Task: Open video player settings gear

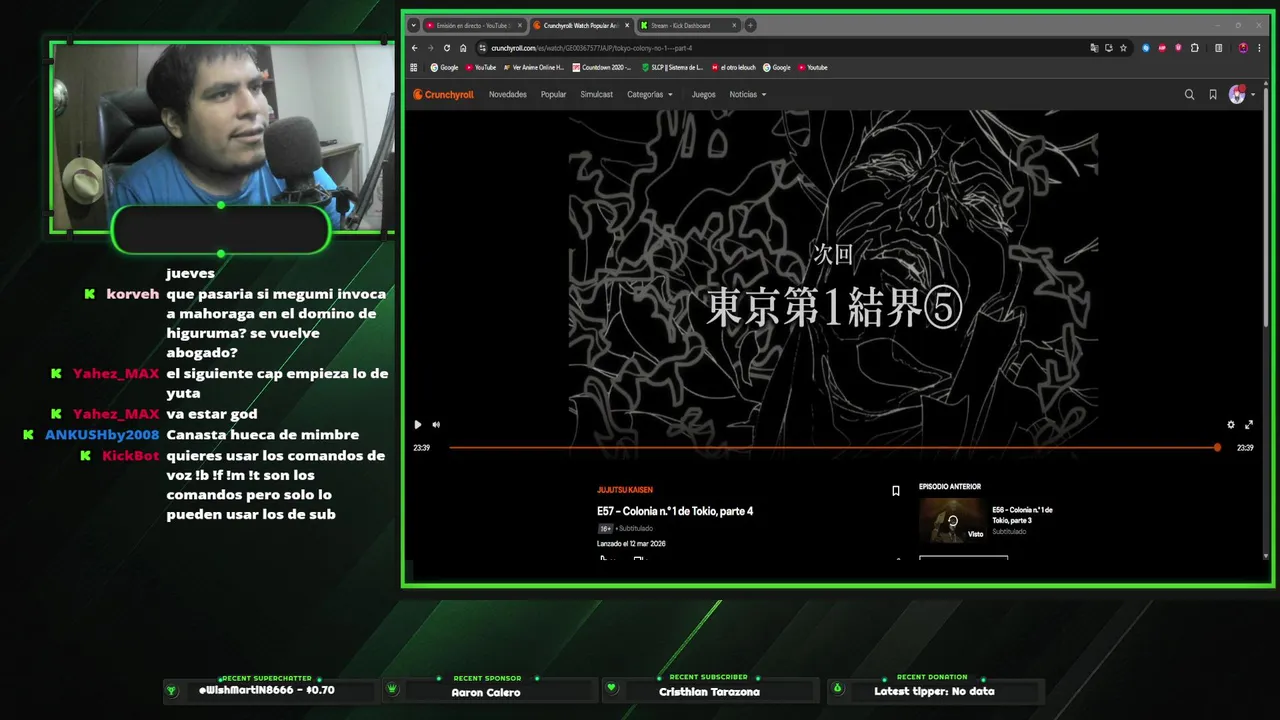Action: [1231, 425]
